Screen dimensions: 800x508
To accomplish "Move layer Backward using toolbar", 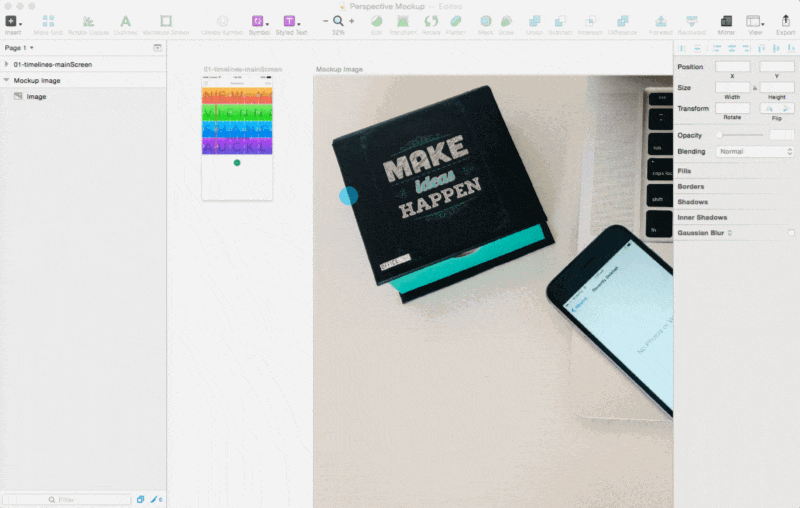I will point(692,21).
